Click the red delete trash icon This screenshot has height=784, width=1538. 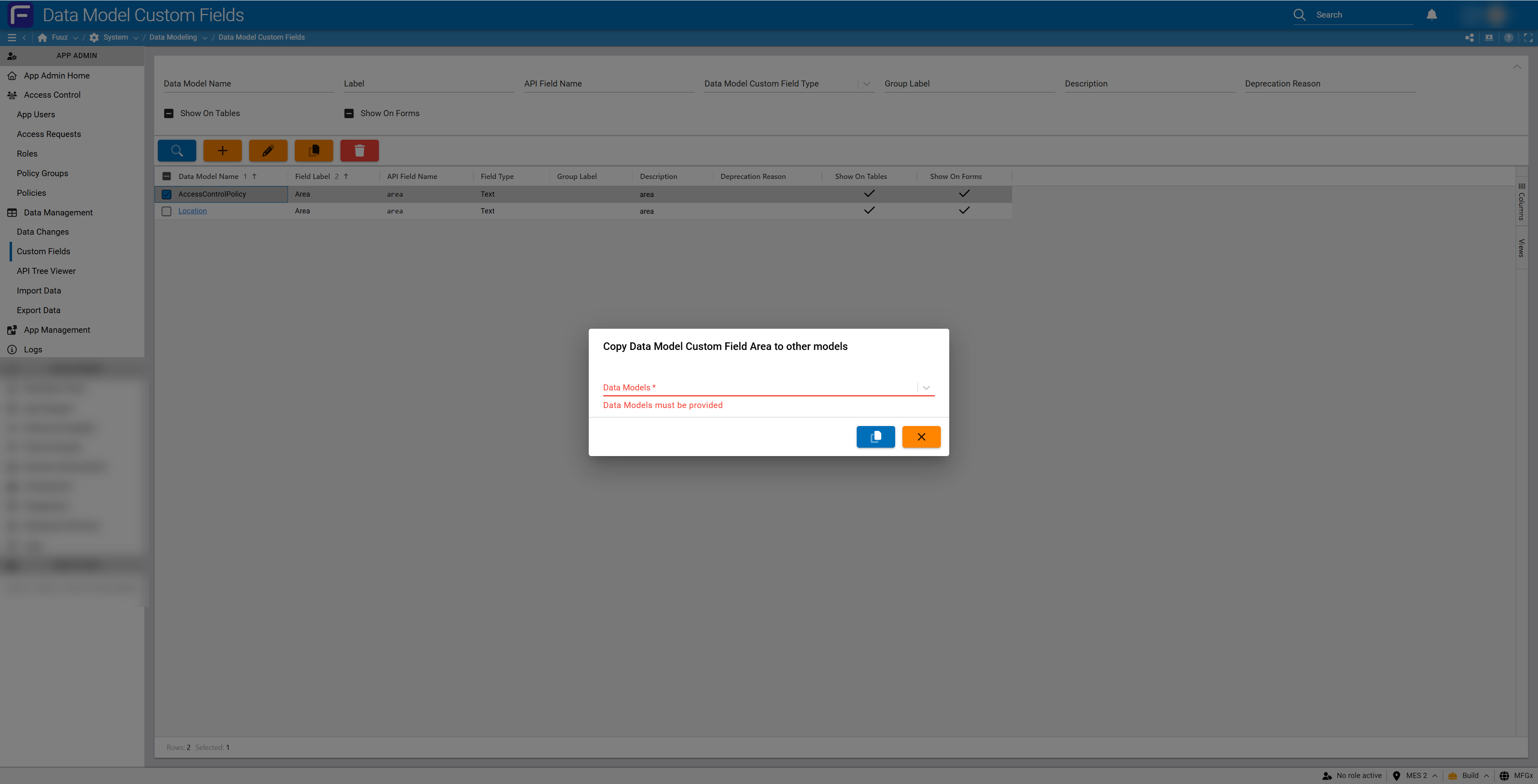pos(359,151)
